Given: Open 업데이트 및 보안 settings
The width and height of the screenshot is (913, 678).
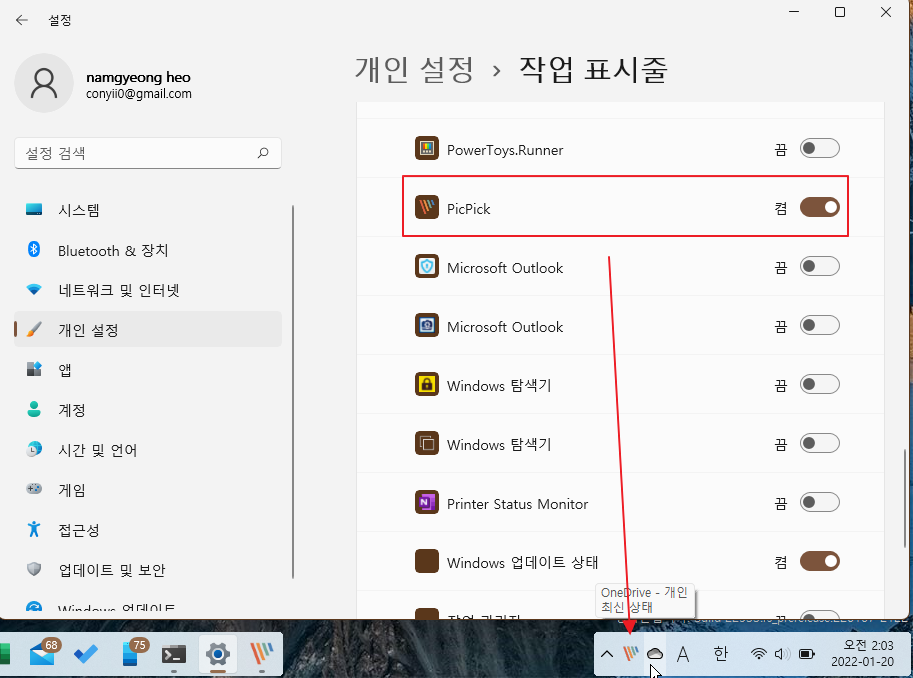Looking at the screenshot, I should 148,570.
